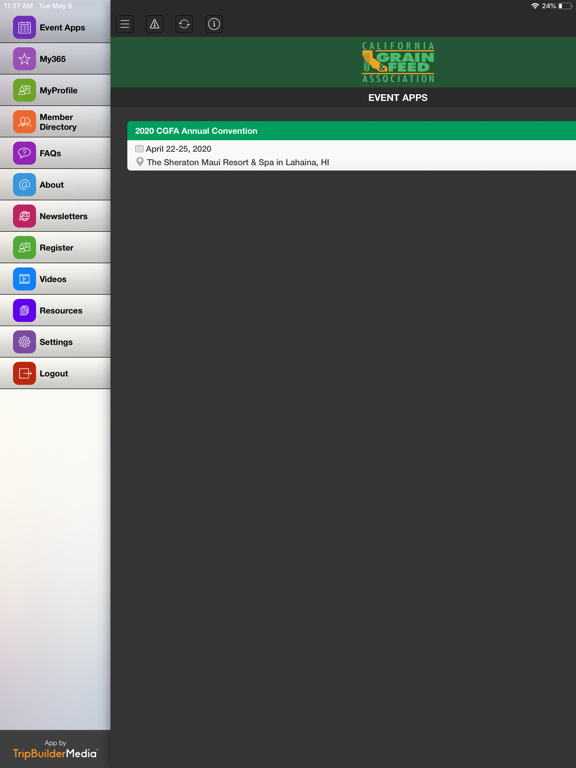Tap the battery status indicator
The width and height of the screenshot is (576, 768).
click(x=564, y=6)
